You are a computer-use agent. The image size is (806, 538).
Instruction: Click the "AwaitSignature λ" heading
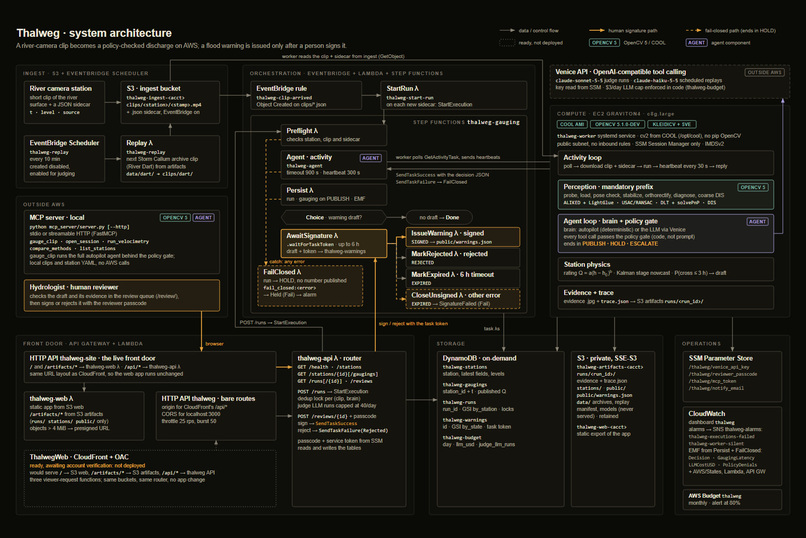click(312, 235)
